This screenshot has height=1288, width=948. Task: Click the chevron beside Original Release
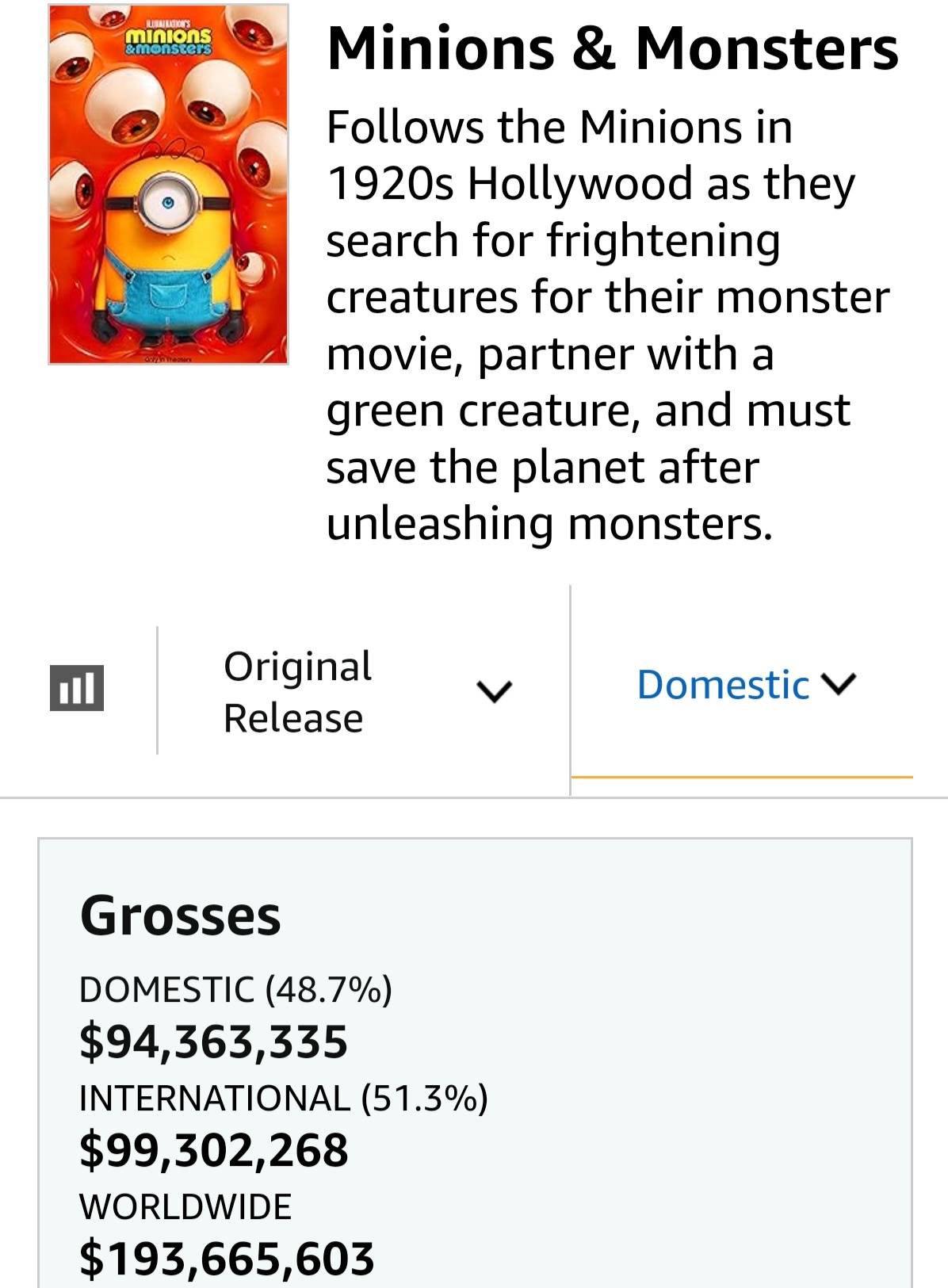495,691
